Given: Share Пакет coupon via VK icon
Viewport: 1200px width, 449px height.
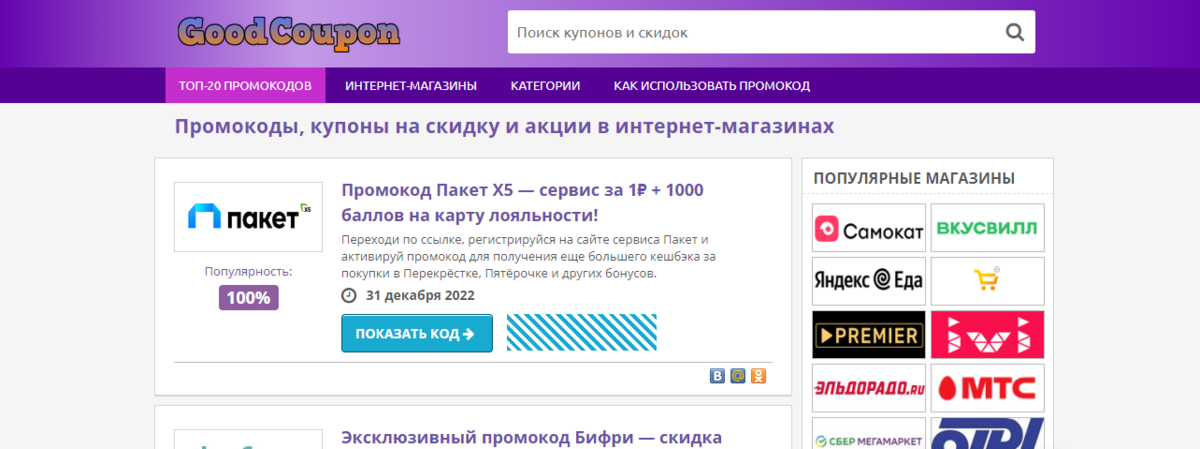Looking at the screenshot, I should point(717,376).
